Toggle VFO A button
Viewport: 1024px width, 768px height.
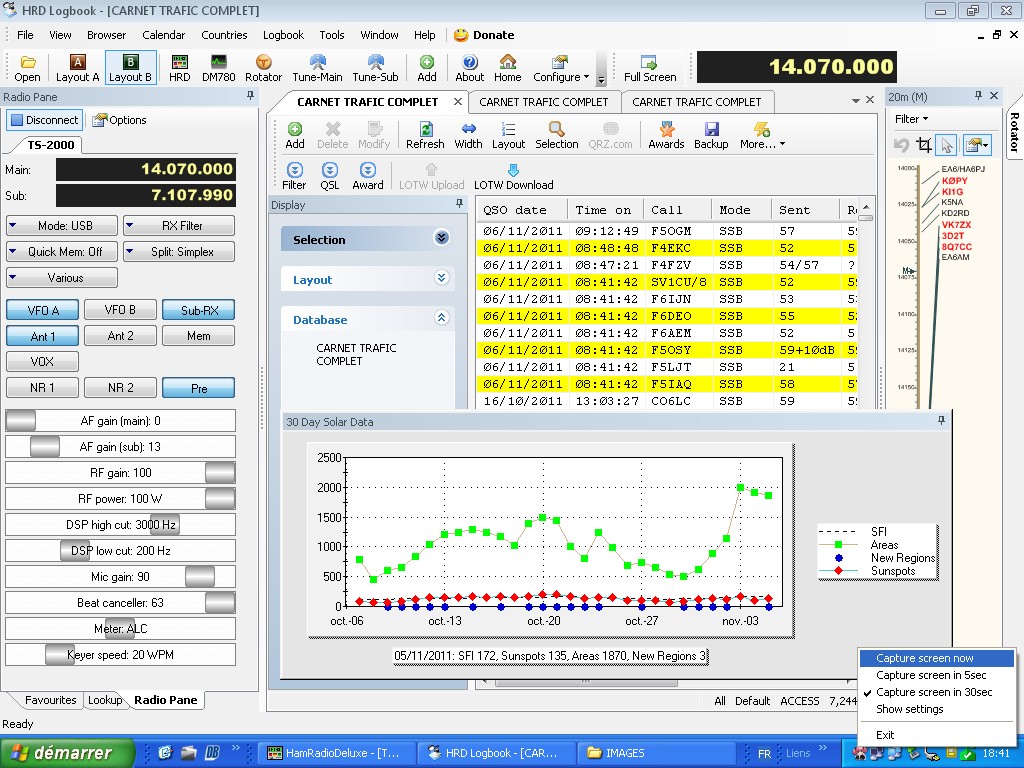point(42,310)
